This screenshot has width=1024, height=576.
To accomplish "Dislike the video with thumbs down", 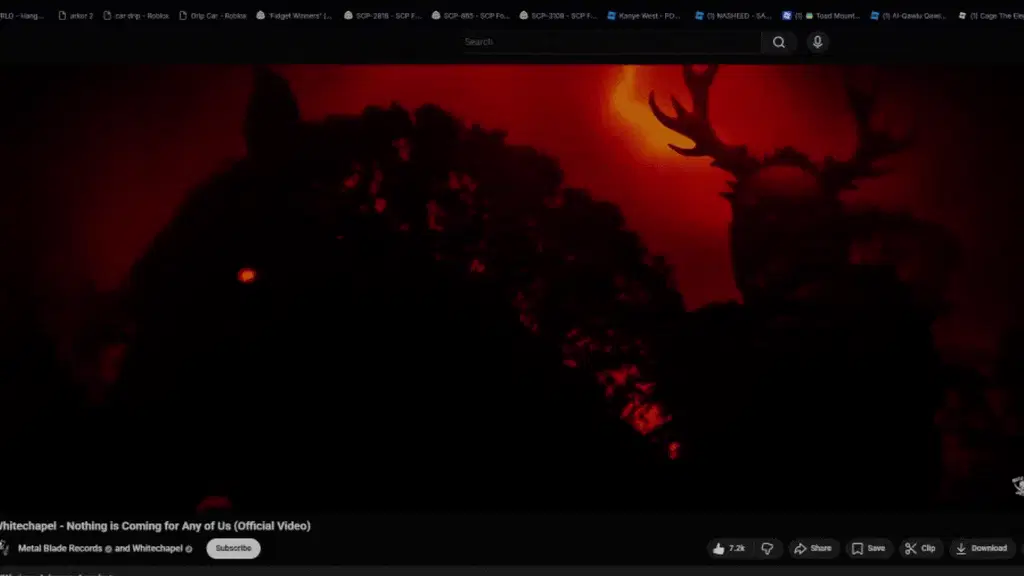I will click(x=767, y=549).
